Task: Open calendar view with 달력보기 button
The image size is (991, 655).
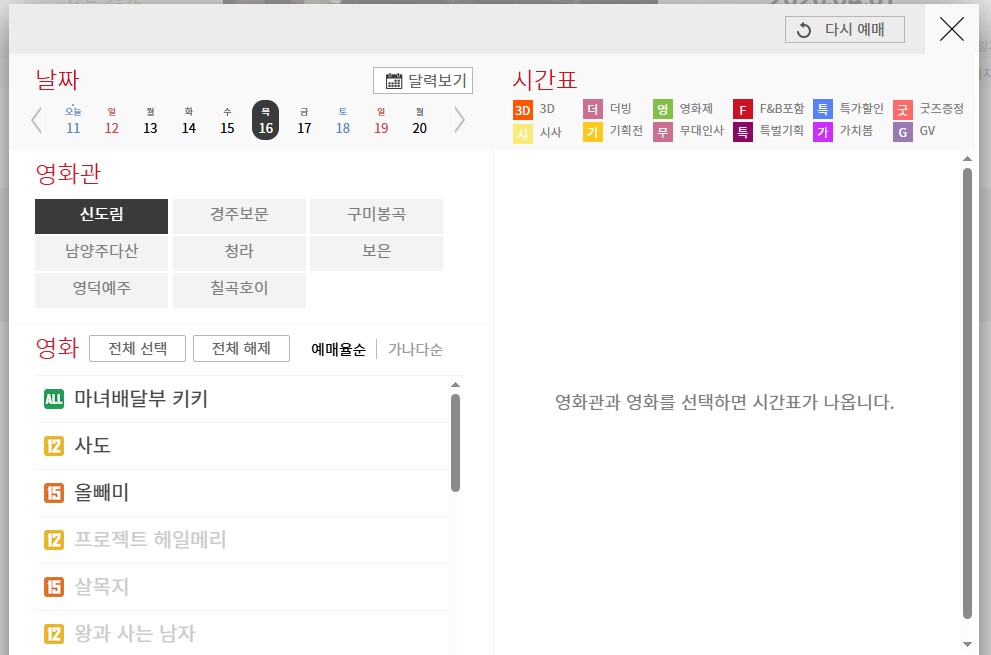Action: tap(422, 81)
